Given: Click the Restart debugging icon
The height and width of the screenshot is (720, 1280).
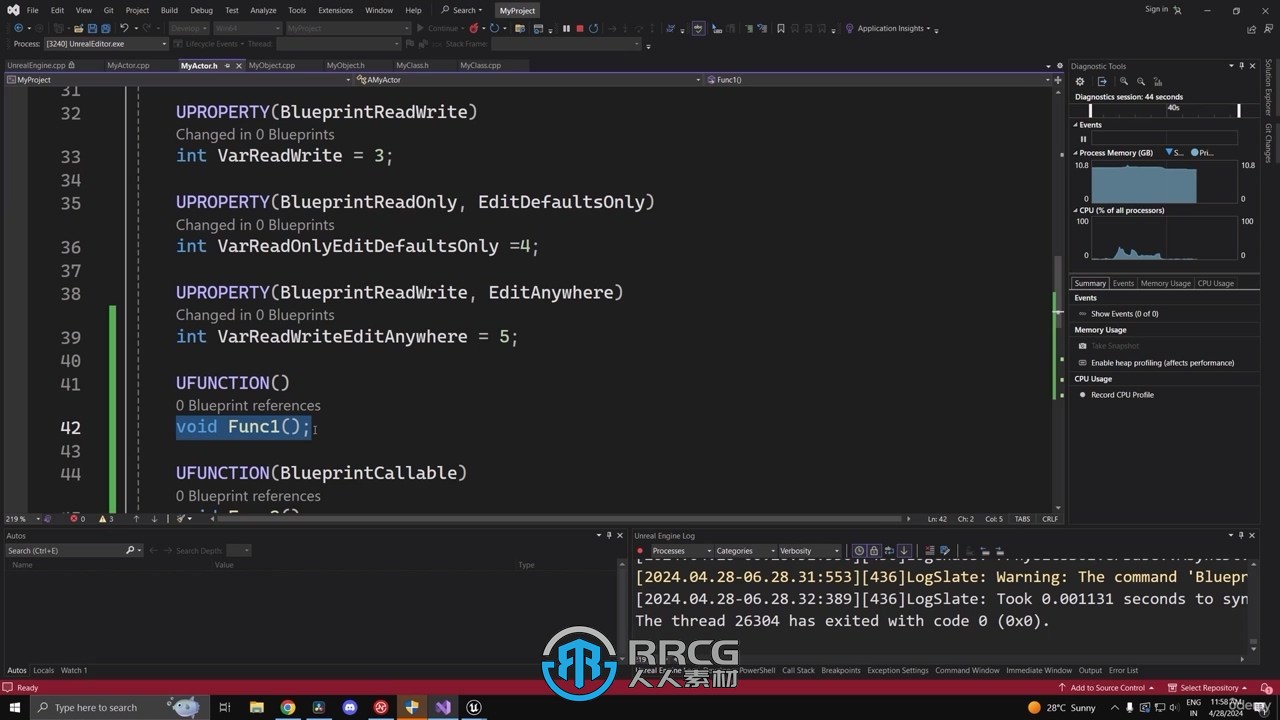Looking at the screenshot, I should point(593,28).
